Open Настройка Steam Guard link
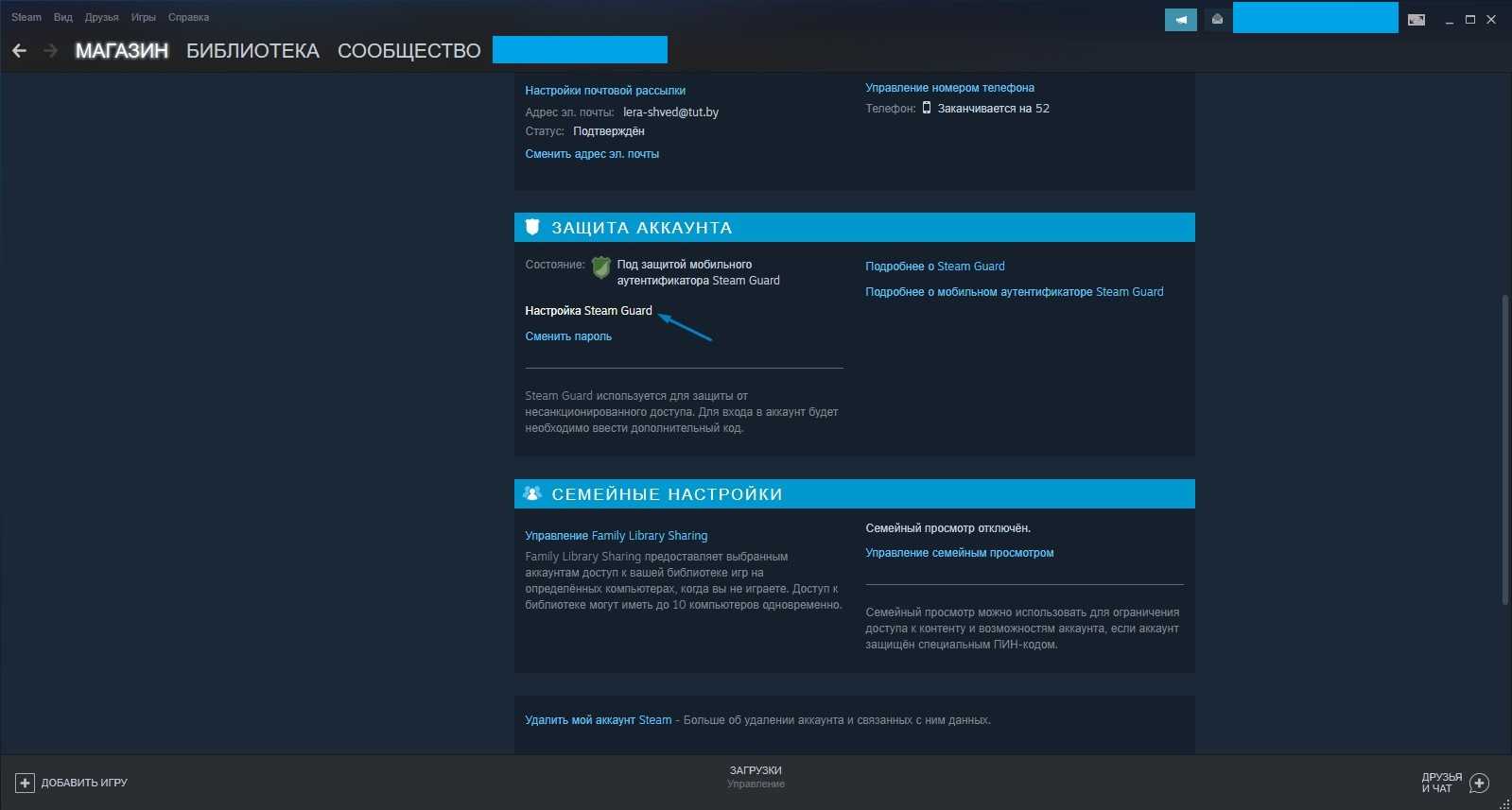Screen dimensions: 1512x810 click(588, 311)
